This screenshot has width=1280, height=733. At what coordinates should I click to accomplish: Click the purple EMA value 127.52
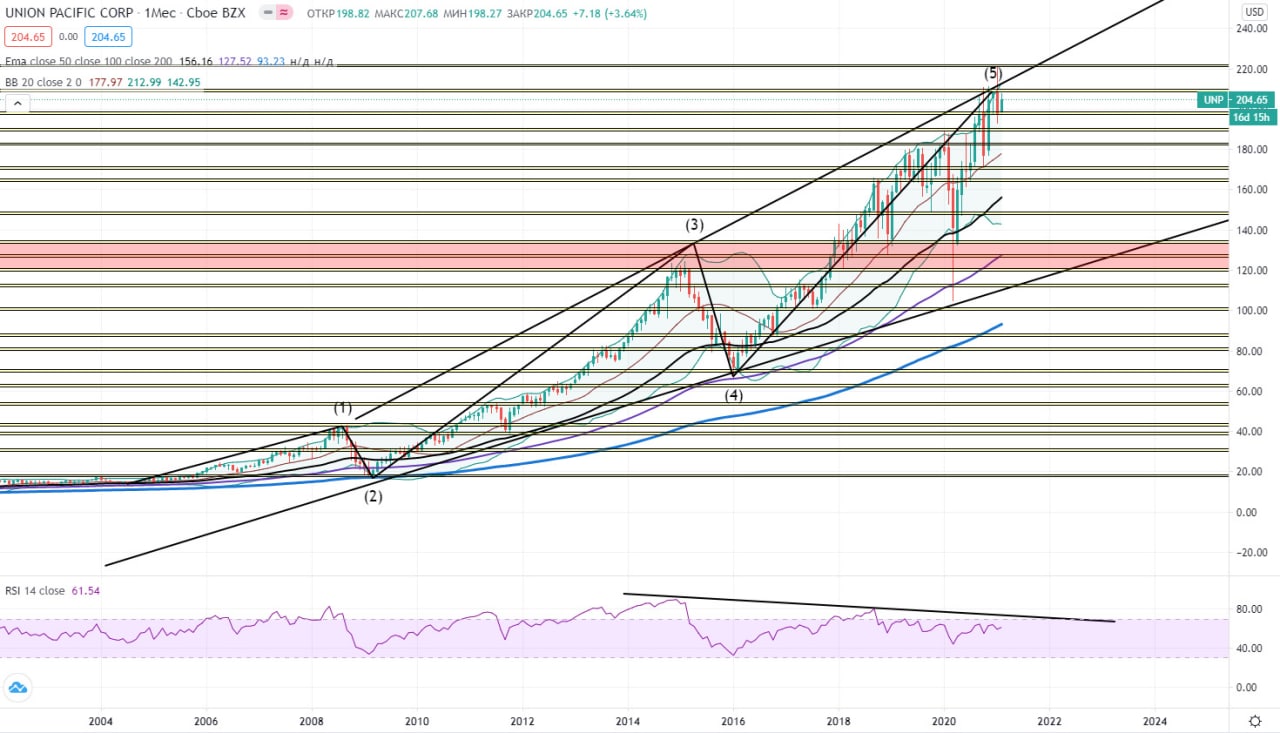(x=235, y=61)
